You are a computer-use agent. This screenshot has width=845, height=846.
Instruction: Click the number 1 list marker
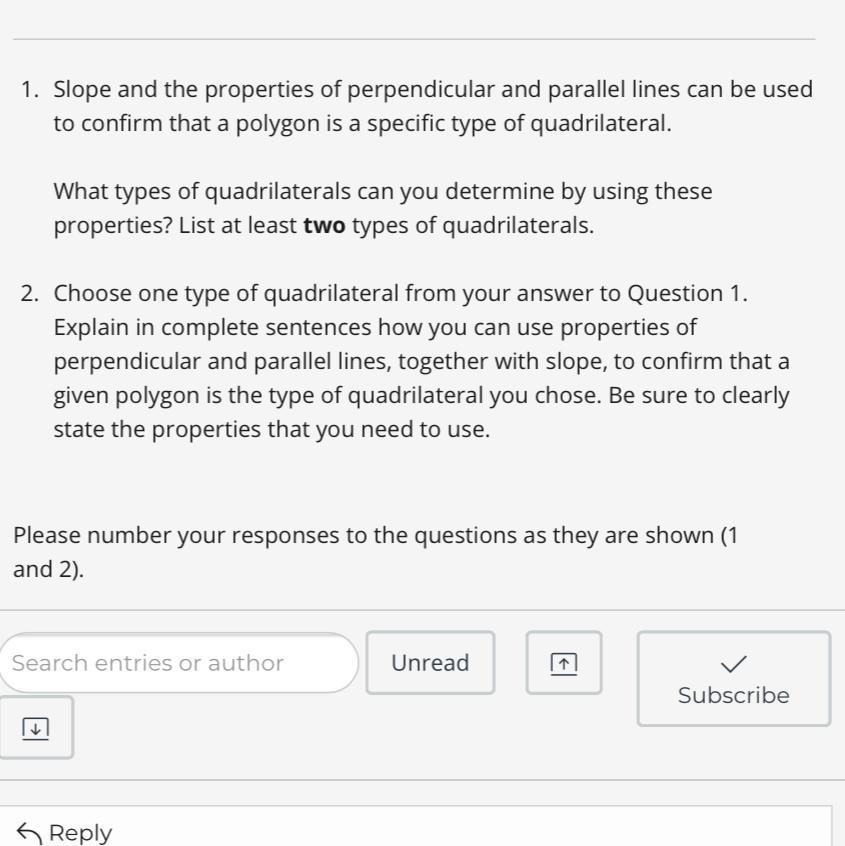29,90
